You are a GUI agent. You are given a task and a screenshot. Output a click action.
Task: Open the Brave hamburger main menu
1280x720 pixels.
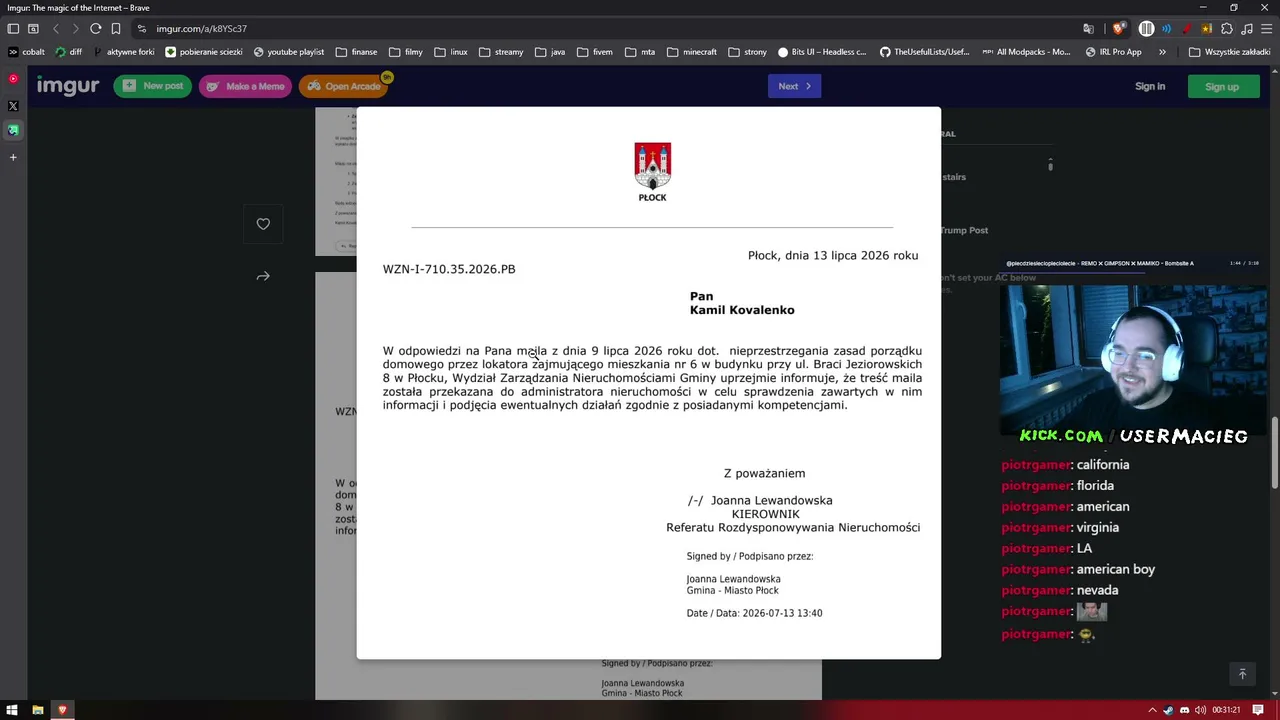(x=1266, y=29)
